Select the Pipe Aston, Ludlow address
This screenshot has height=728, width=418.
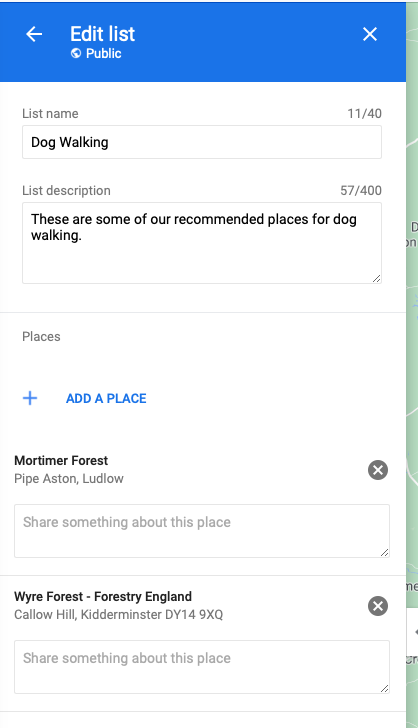69,479
